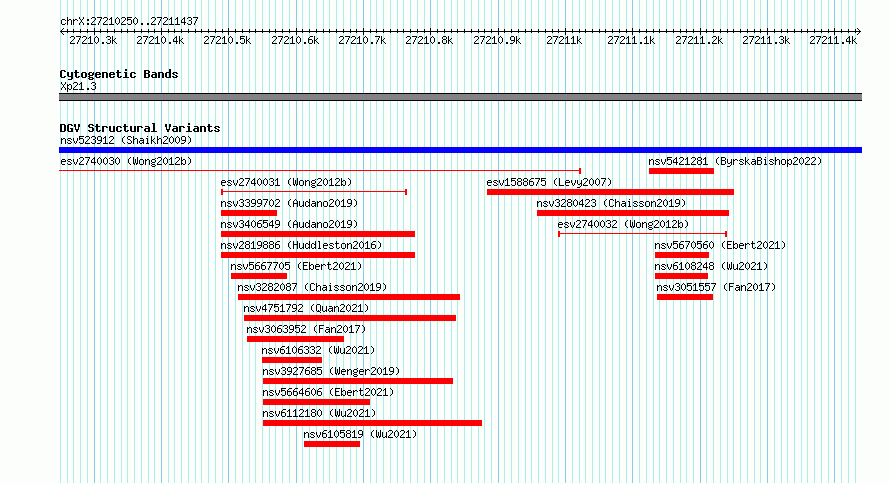
Task: Click the 27210.4k ruler tick label
Action: (160, 40)
